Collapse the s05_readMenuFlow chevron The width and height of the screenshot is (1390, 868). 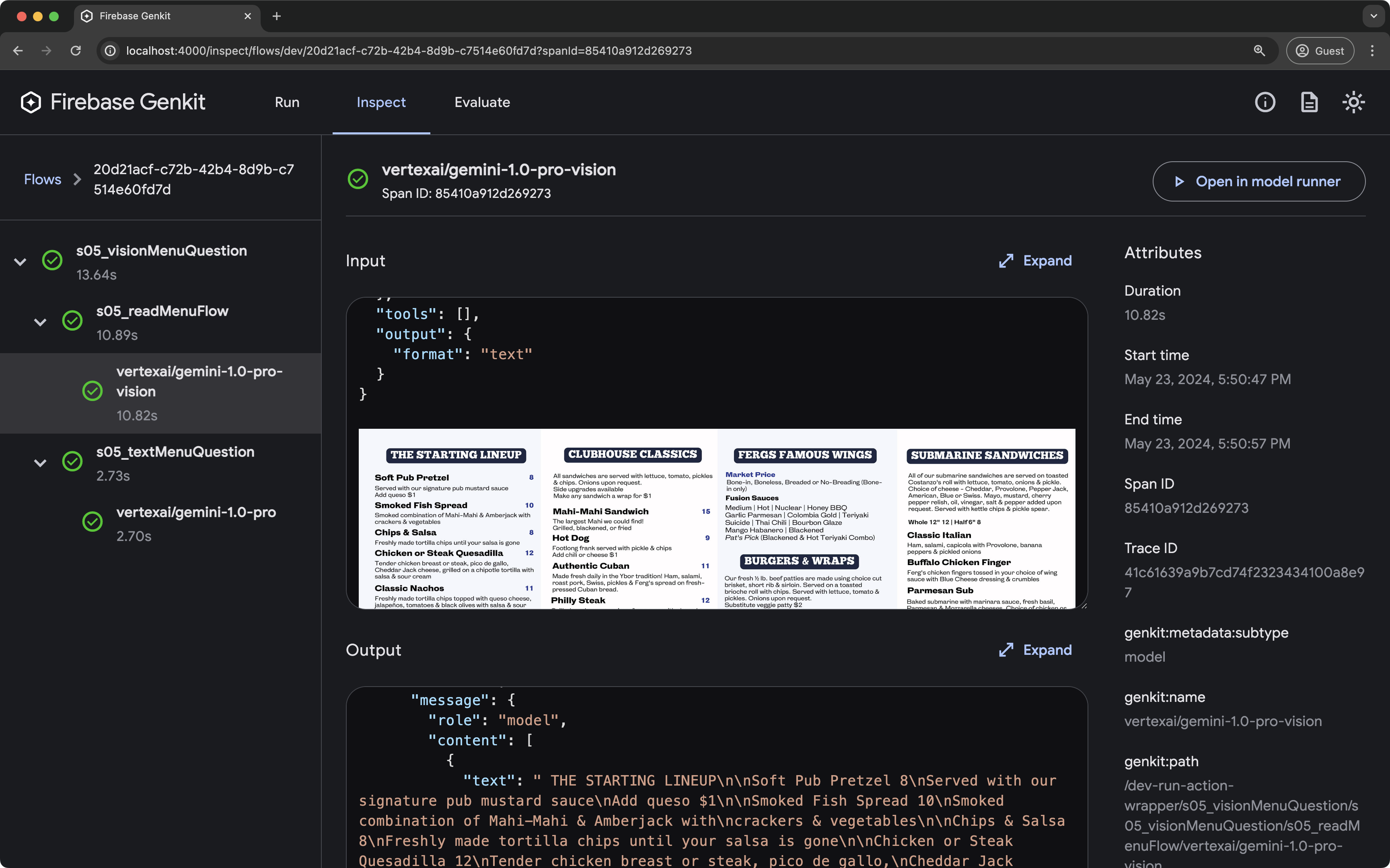40,322
